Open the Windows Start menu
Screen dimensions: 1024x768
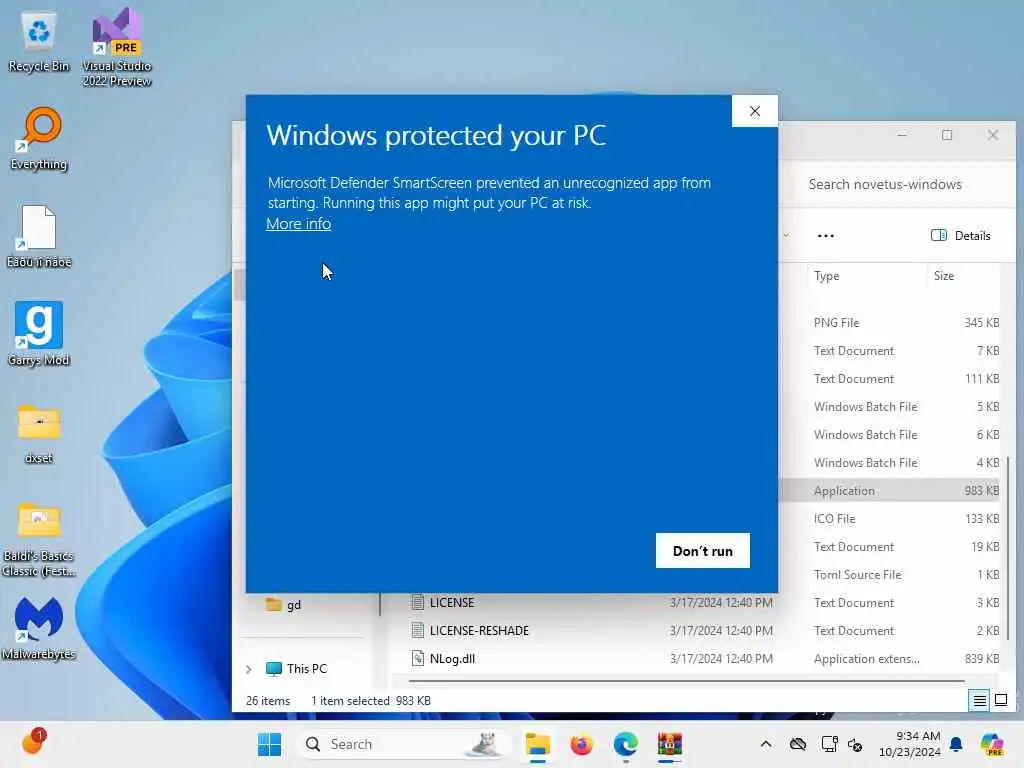269,744
